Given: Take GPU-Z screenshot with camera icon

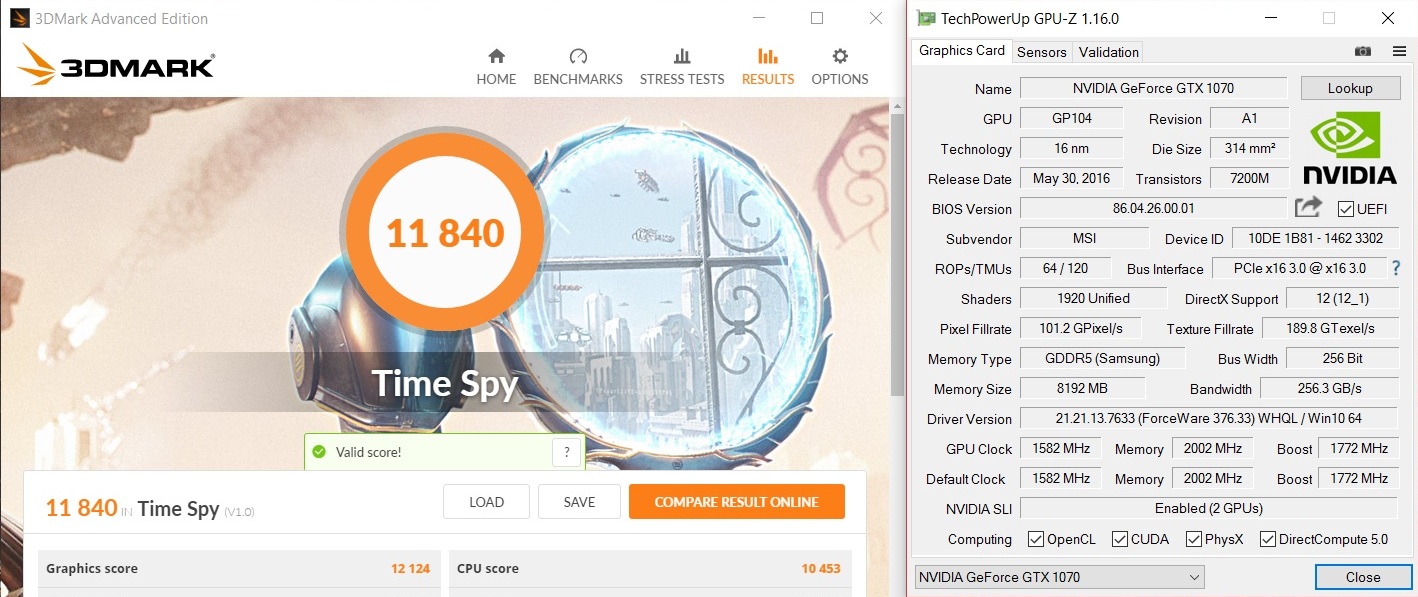Looking at the screenshot, I should [x=1362, y=51].
